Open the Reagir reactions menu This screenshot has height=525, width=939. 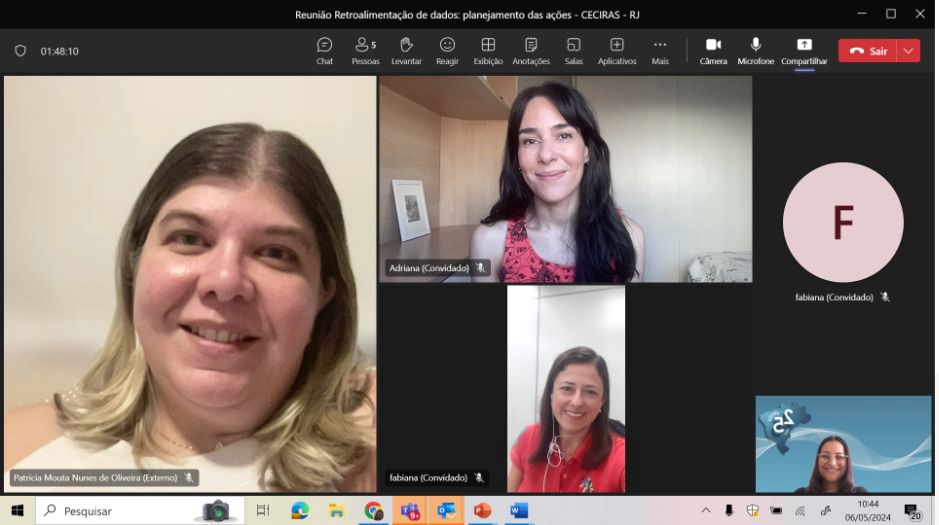447,50
